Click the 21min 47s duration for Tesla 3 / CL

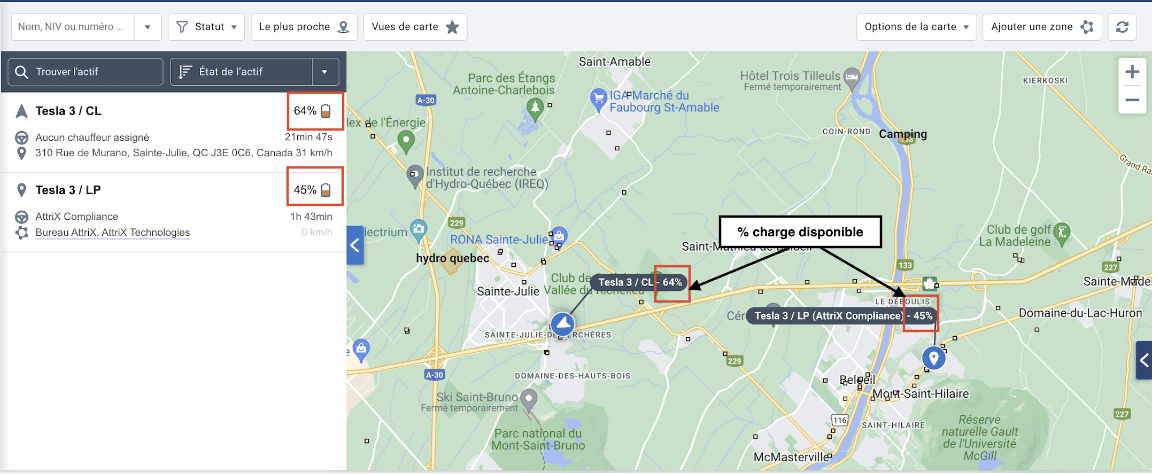point(308,137)
